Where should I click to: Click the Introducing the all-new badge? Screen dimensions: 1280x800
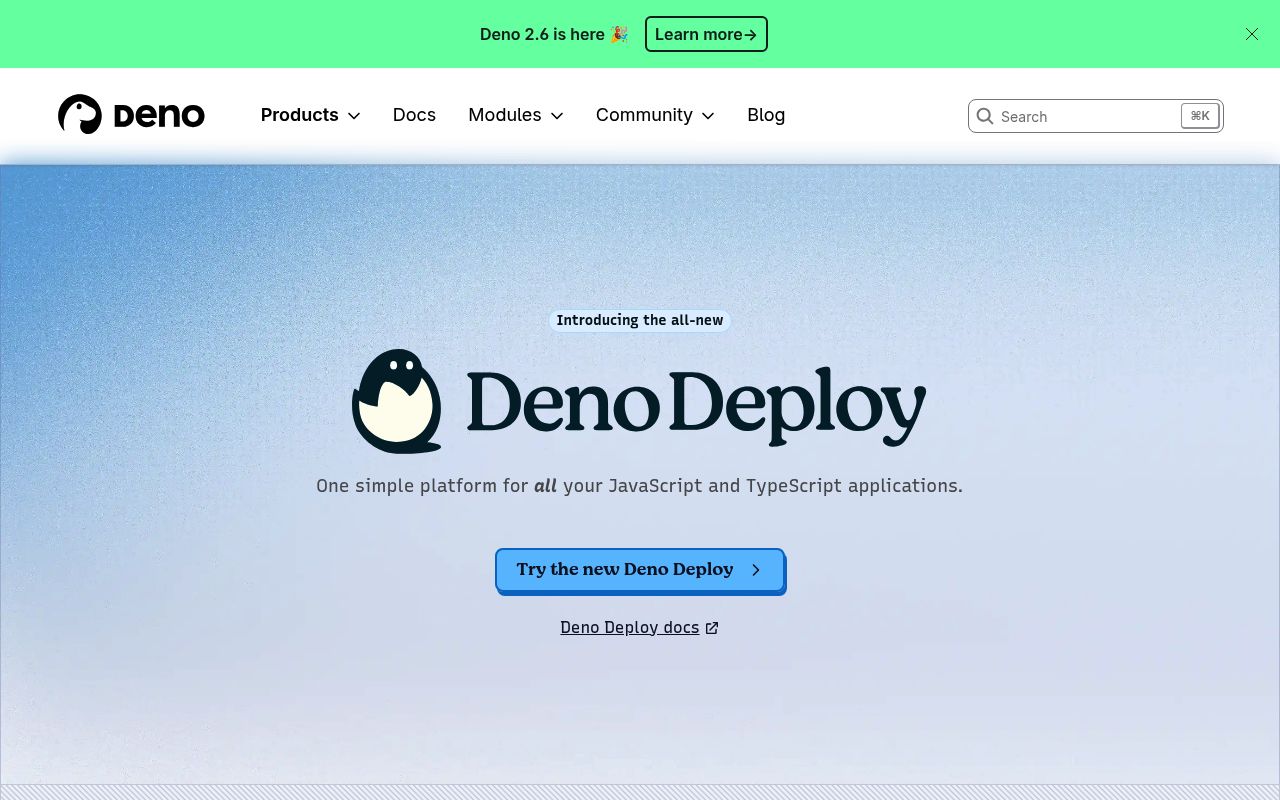[640, 320]
